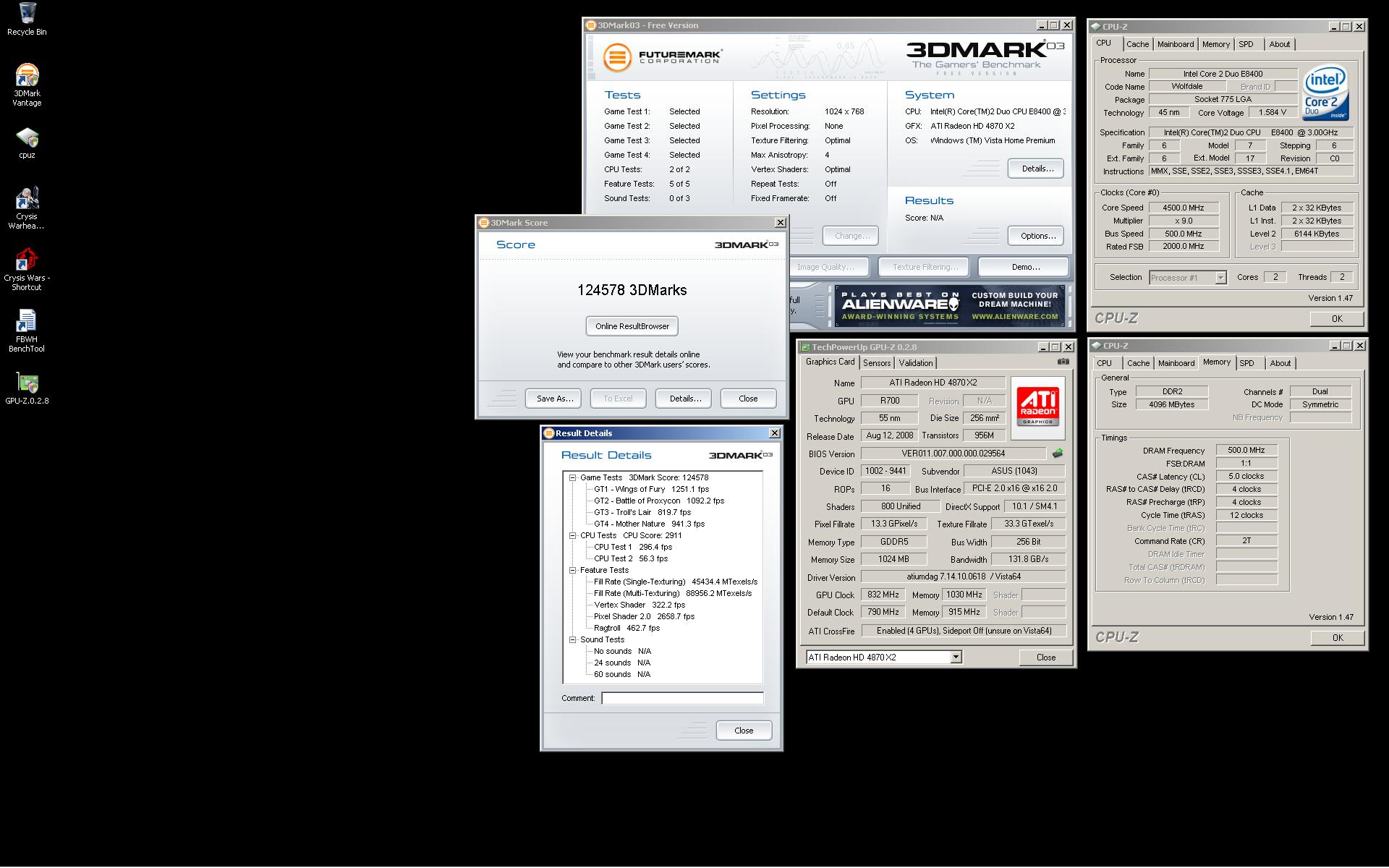Image resolution: width=1389 pixels, height=868 pixels.
Task: Click the Image Quality button in 3DMark03
Action: click(x=828, y=267)
